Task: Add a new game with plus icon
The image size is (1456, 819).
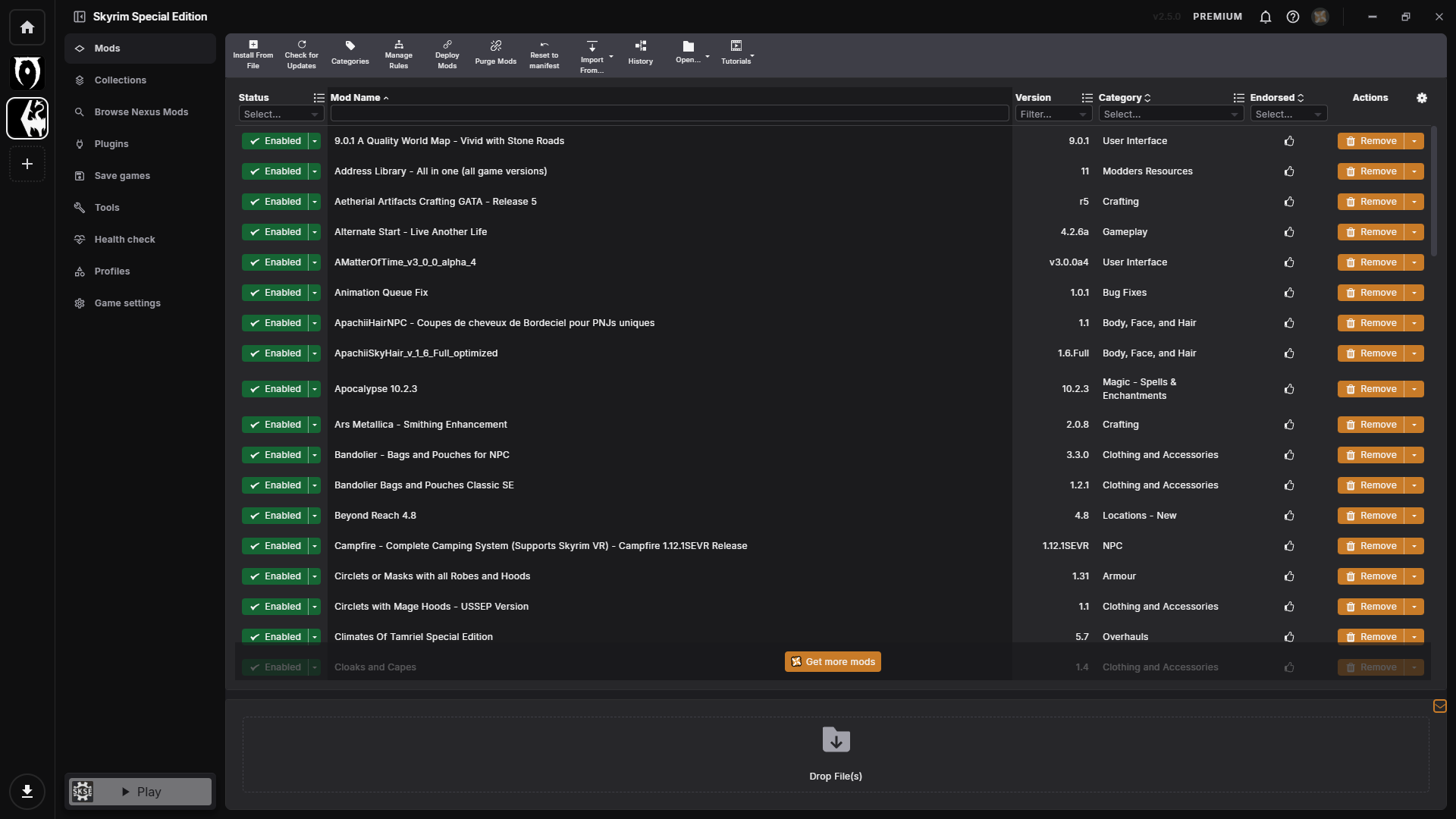Action: pyautogui.click(x=27, y=164)
